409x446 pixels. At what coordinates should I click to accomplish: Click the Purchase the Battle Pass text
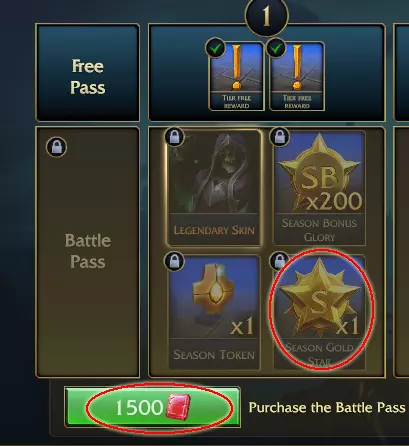[327, 408]
